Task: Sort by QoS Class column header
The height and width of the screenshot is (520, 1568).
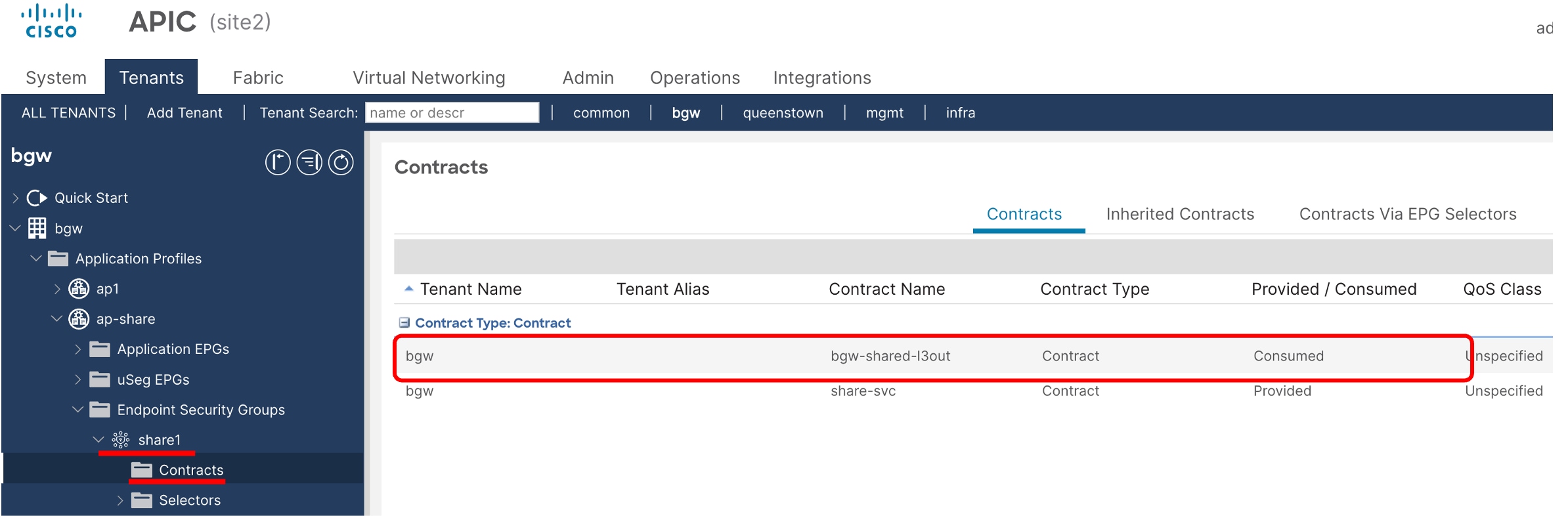Action: pos(1502,289)
